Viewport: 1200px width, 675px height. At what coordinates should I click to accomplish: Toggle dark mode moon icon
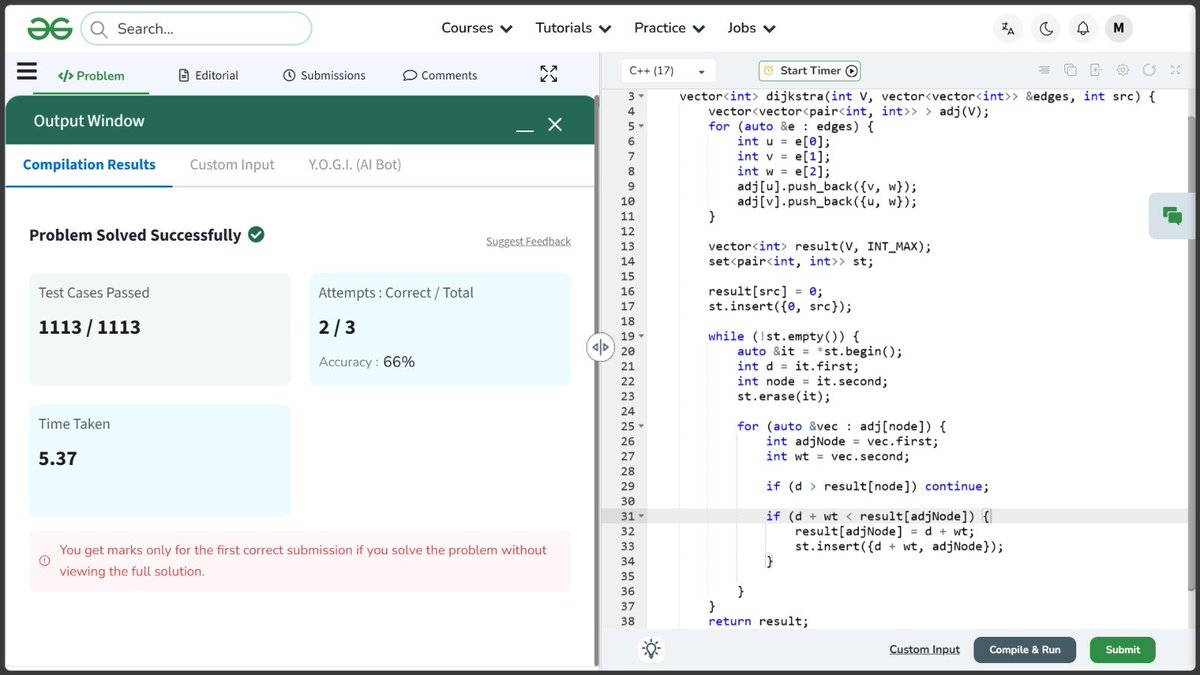tap(1046, 29)
